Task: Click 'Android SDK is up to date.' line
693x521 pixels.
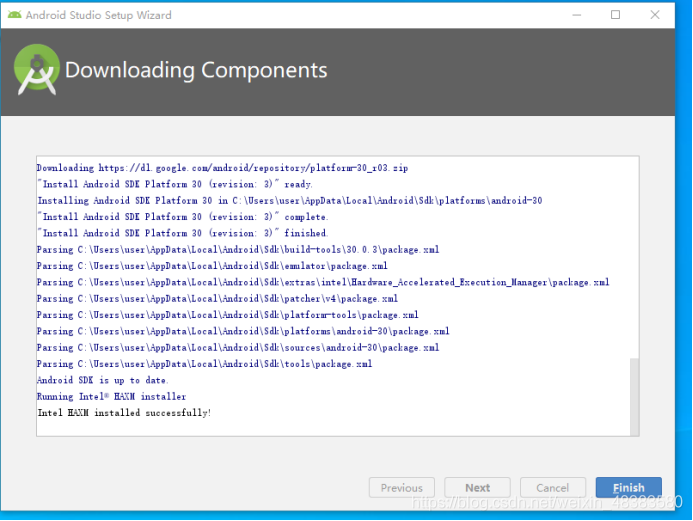Action: tap(103, 380)
